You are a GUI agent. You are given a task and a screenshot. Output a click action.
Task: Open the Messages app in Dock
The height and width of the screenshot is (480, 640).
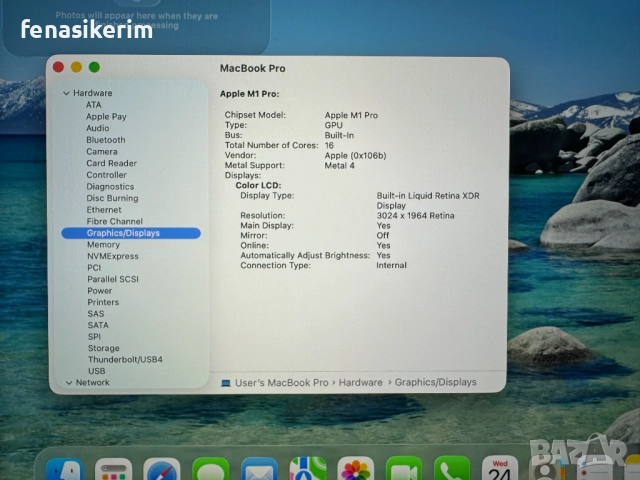[210, 469]
